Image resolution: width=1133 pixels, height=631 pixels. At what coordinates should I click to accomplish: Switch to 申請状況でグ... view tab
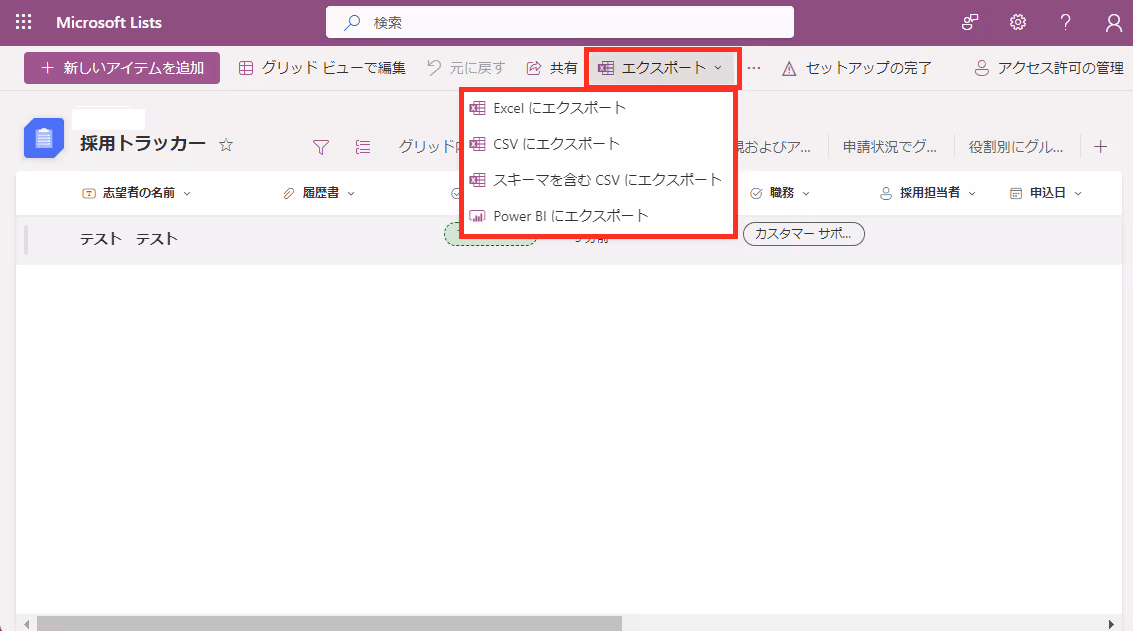[889, 147]
